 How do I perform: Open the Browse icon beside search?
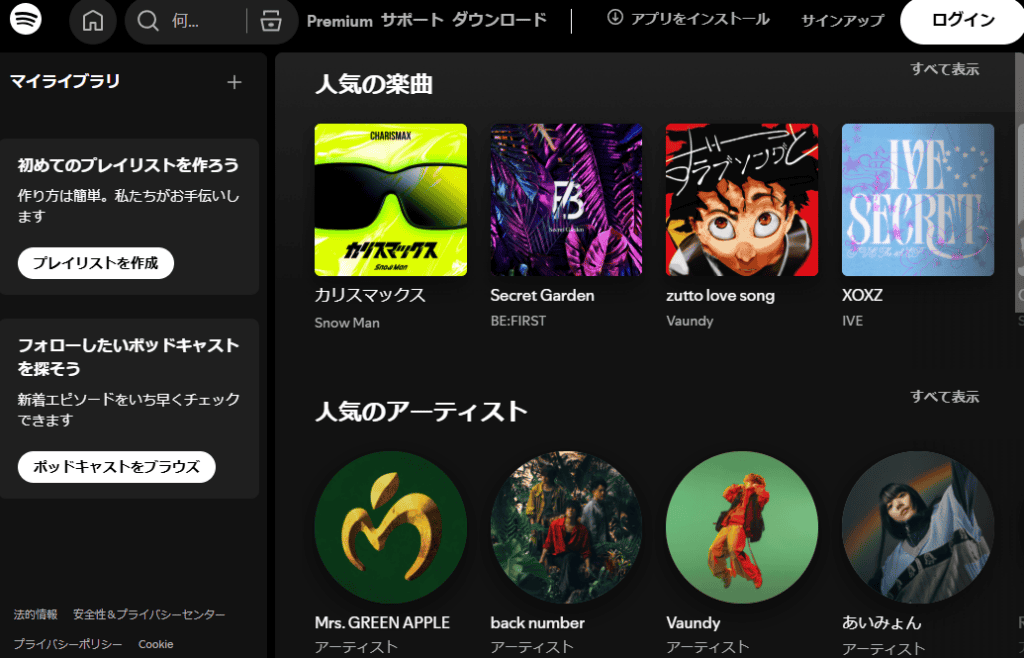270,21
